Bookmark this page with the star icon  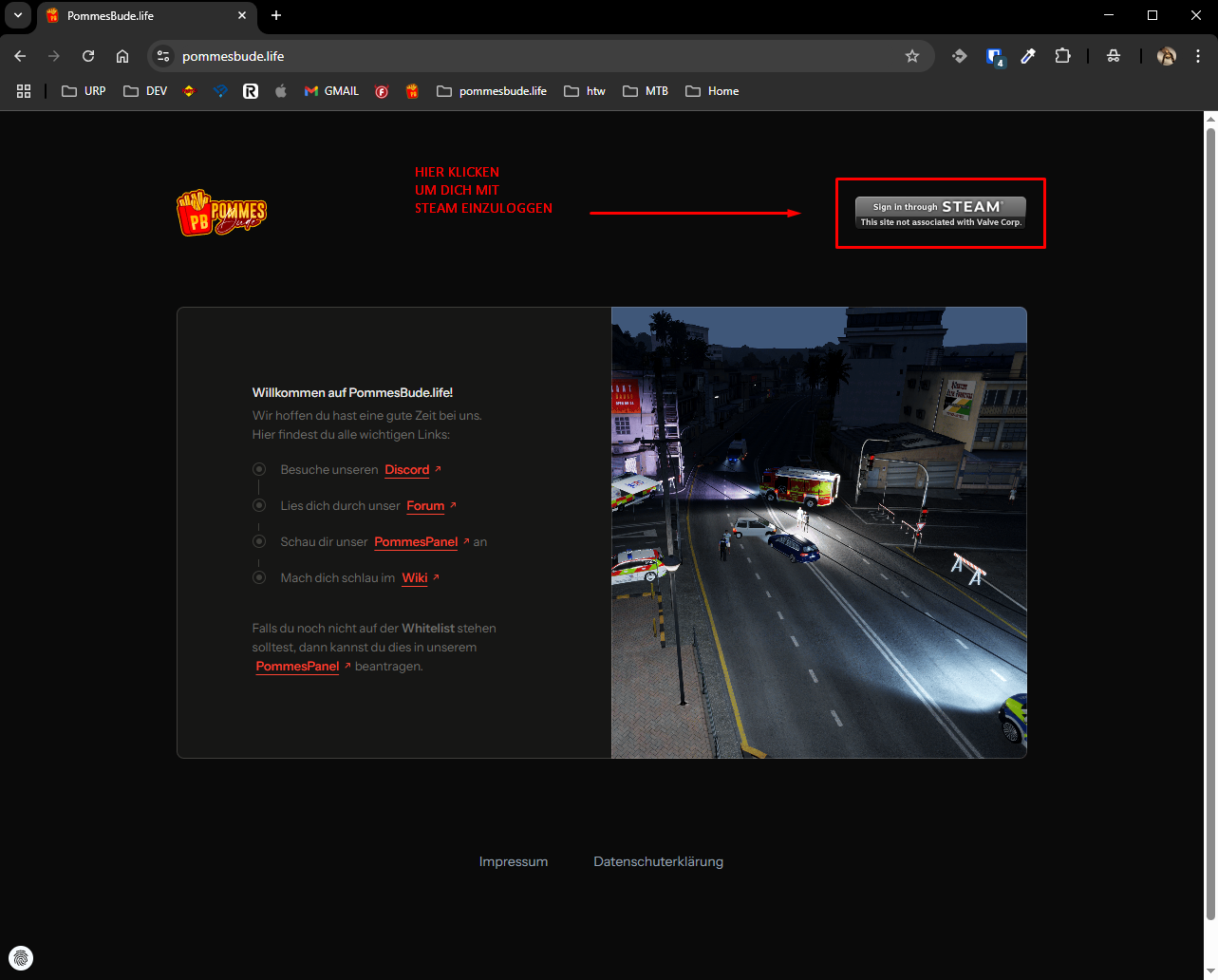click(x=912, y=56)
